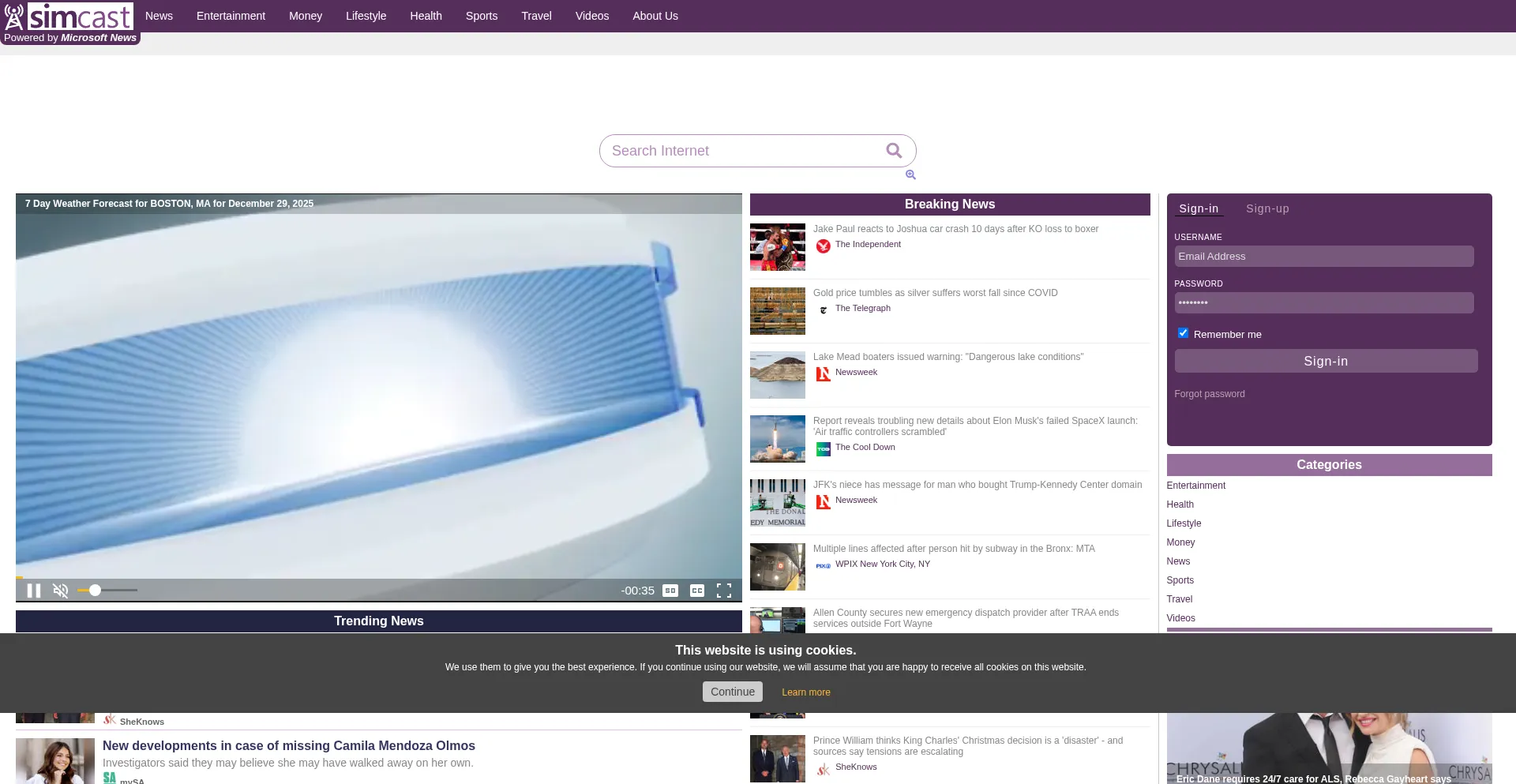1516x784 pixels.
Task: Open gold price story thumbnail
Action: [x=778, y=311]
